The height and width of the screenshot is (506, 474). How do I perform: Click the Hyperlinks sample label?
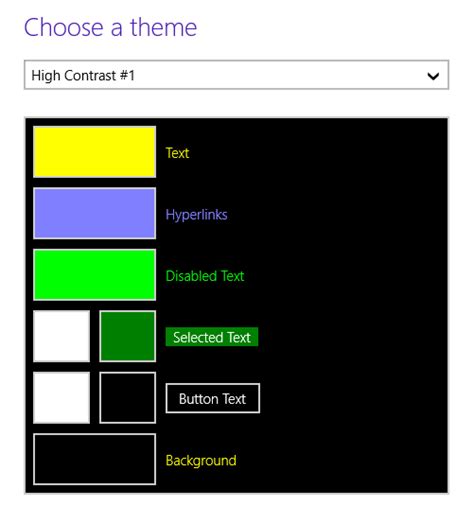click(196, 215)
